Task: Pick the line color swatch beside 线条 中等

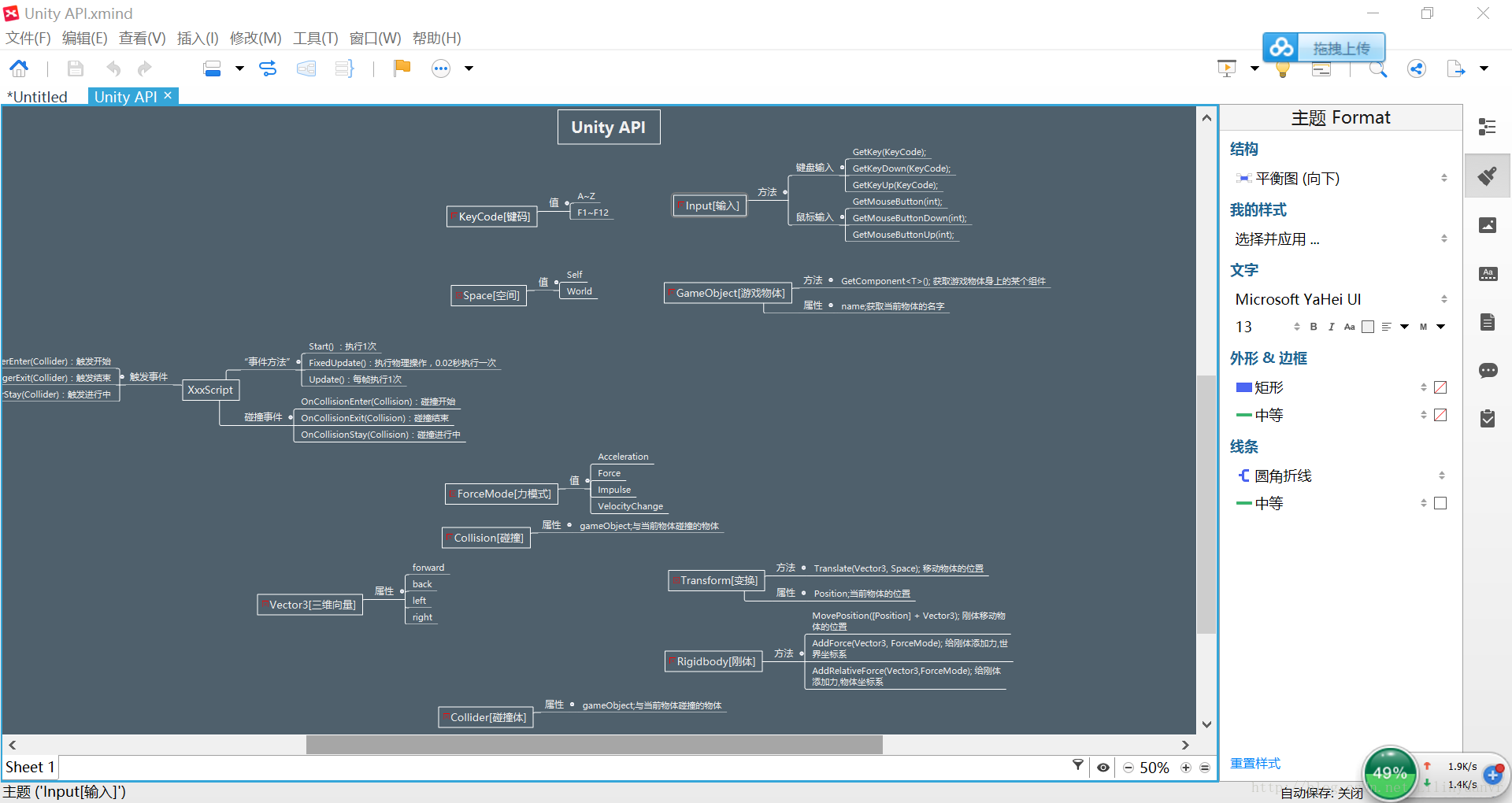Action: point(1440,503)
